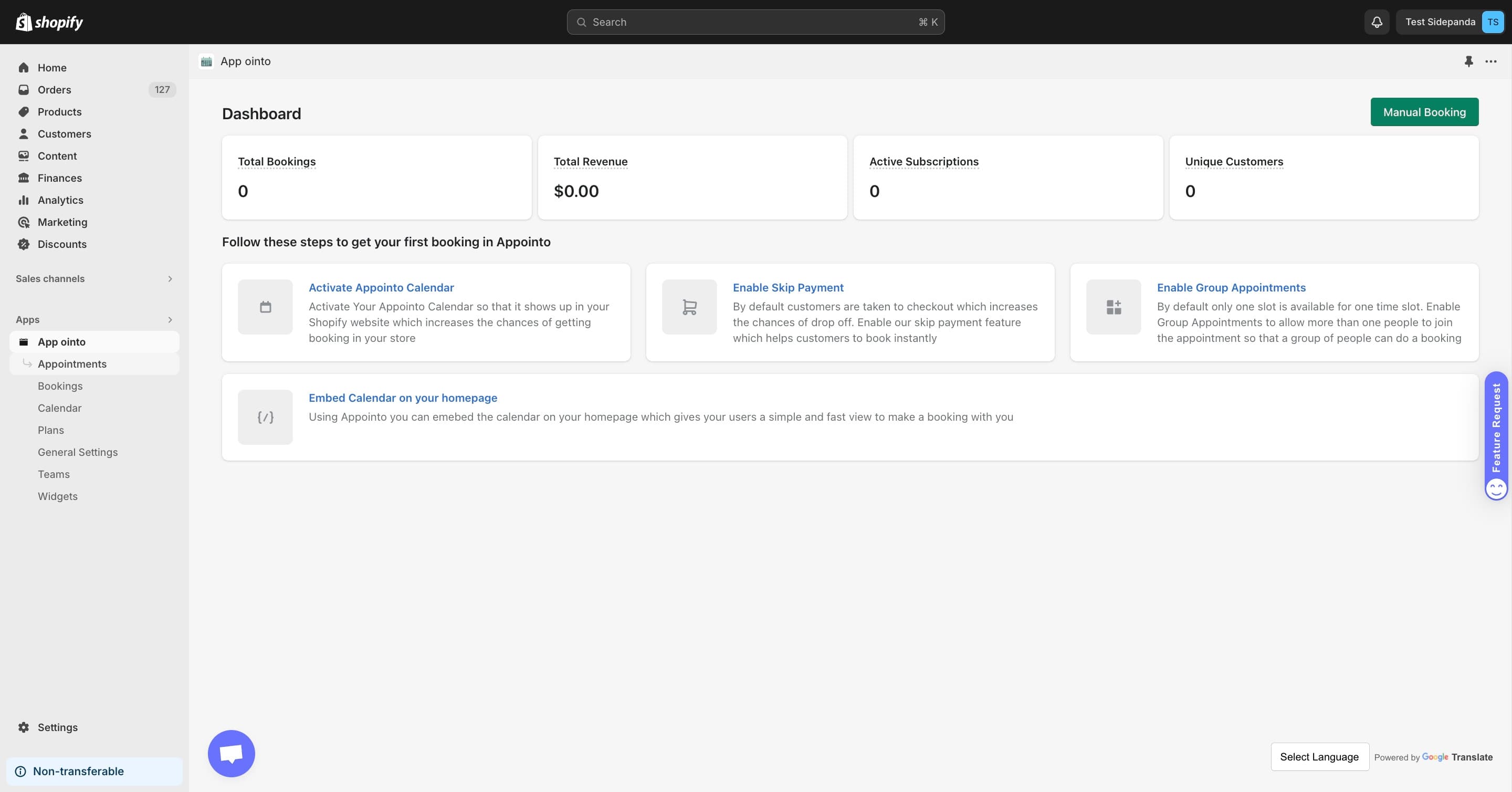Click the Shopify logo
Screen dimensions: 1512x792
pyautogui.click(x=49, y=22)
